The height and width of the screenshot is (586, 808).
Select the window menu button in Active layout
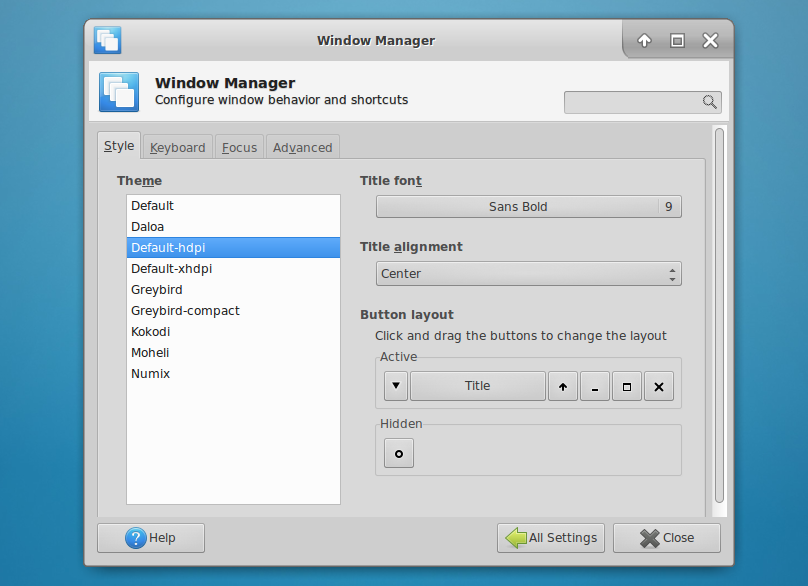pyautogui.click(x=395, y=385)
